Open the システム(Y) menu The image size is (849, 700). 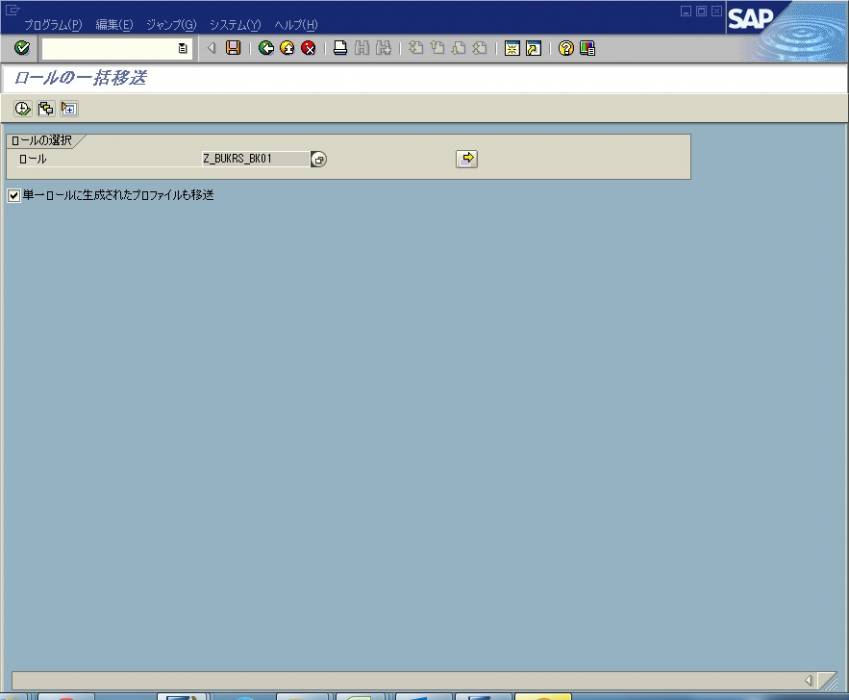tap(235, 24)
